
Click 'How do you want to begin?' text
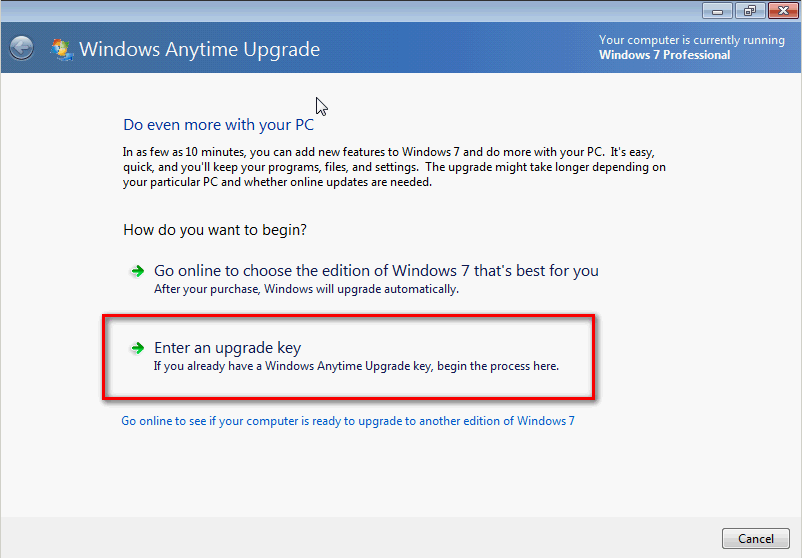[x=215, y=230]
